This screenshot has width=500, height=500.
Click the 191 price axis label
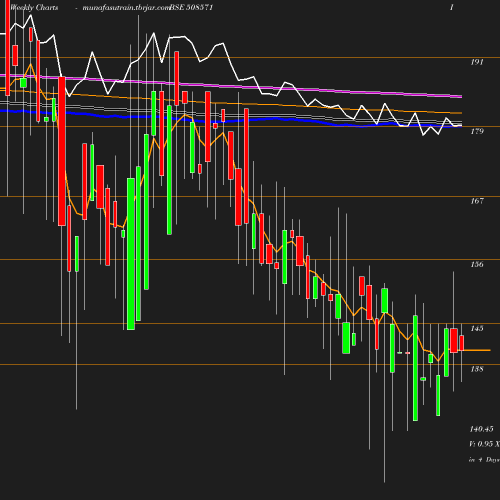(477, 62)
